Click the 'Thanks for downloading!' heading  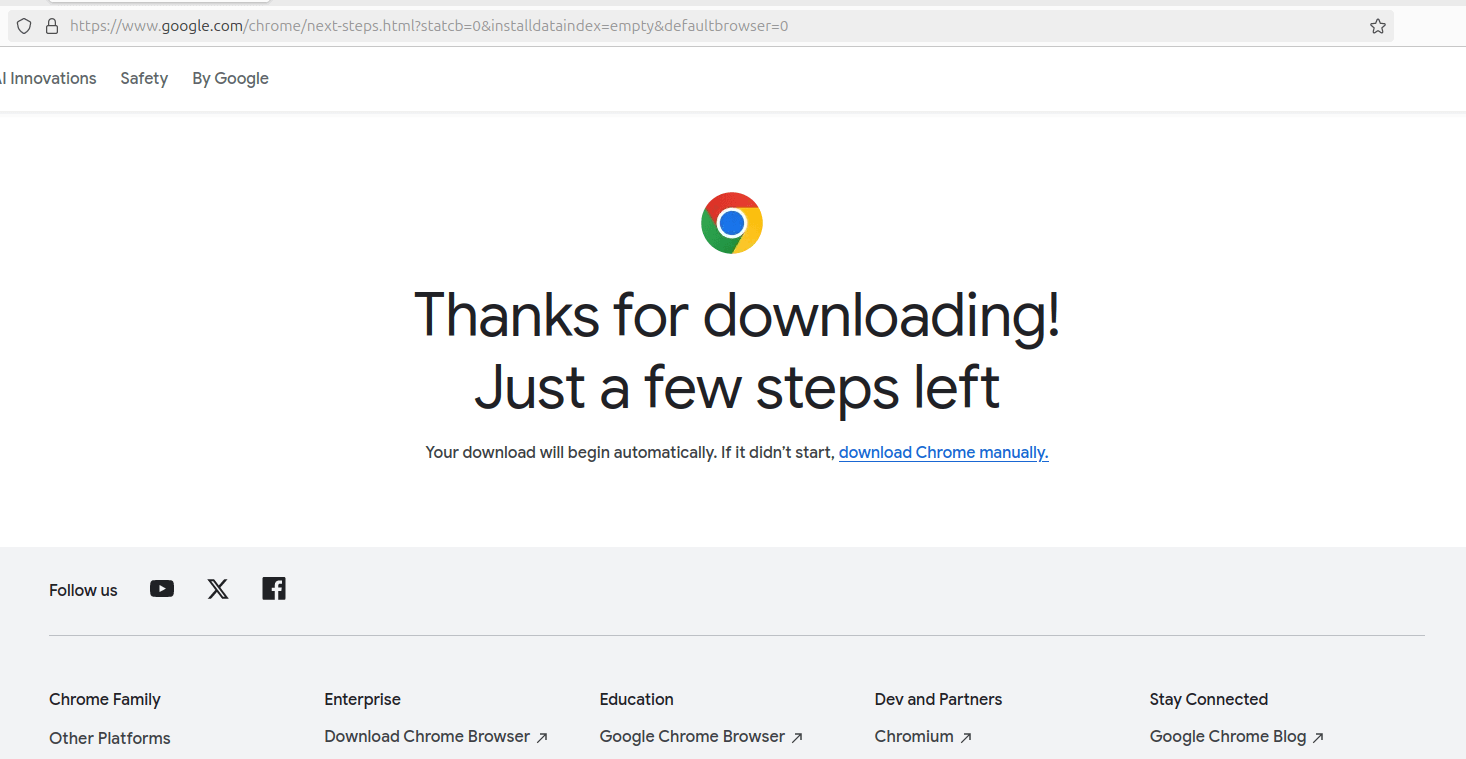coord(737,314)
